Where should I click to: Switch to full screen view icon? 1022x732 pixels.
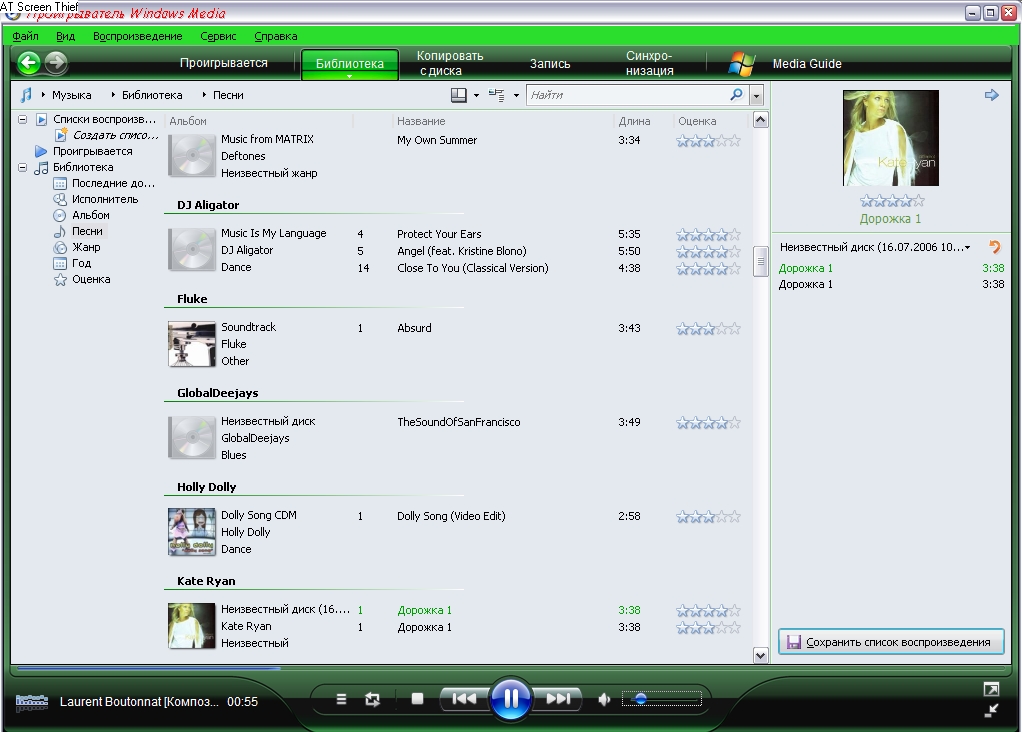tap(991, 689)
